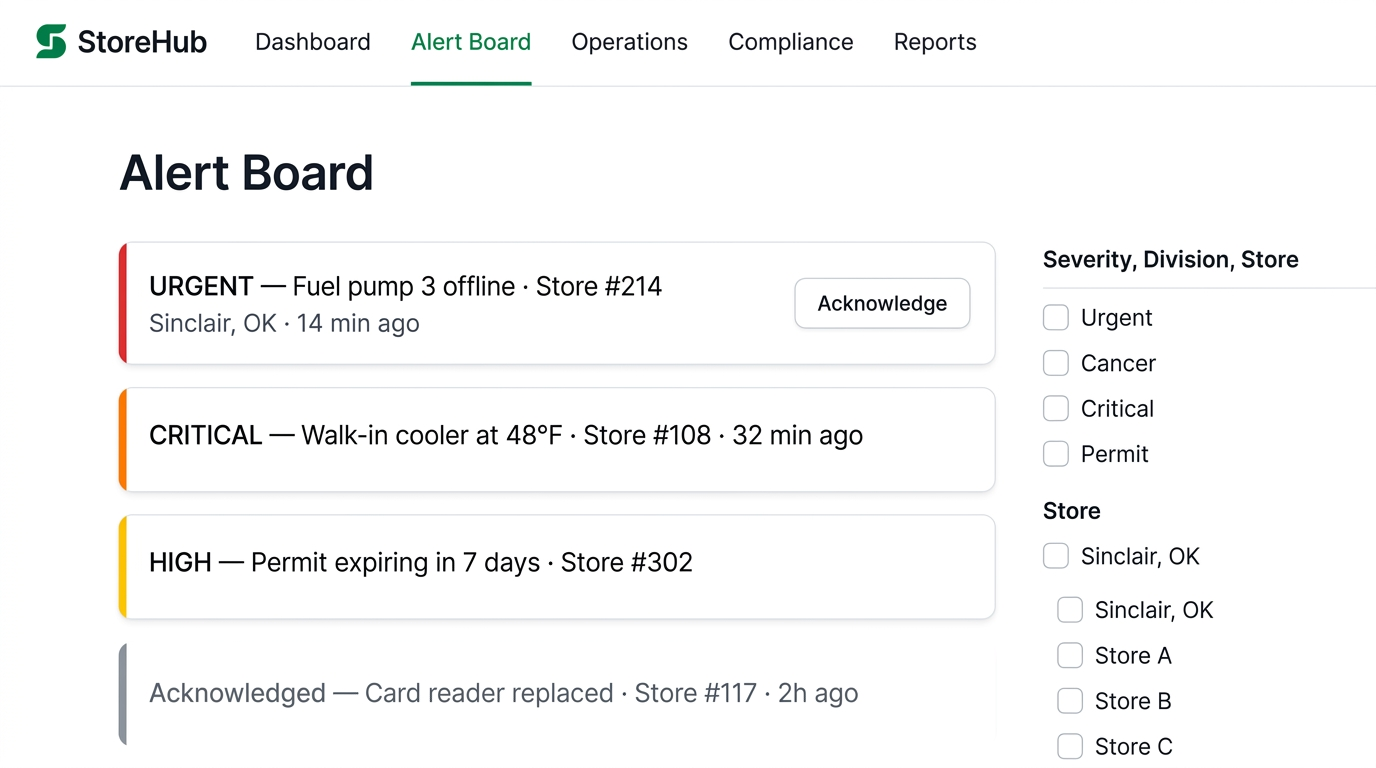The image size is (1376, 768).
Task: Click the StoreHub logo icon
Action: pos(51,42)
